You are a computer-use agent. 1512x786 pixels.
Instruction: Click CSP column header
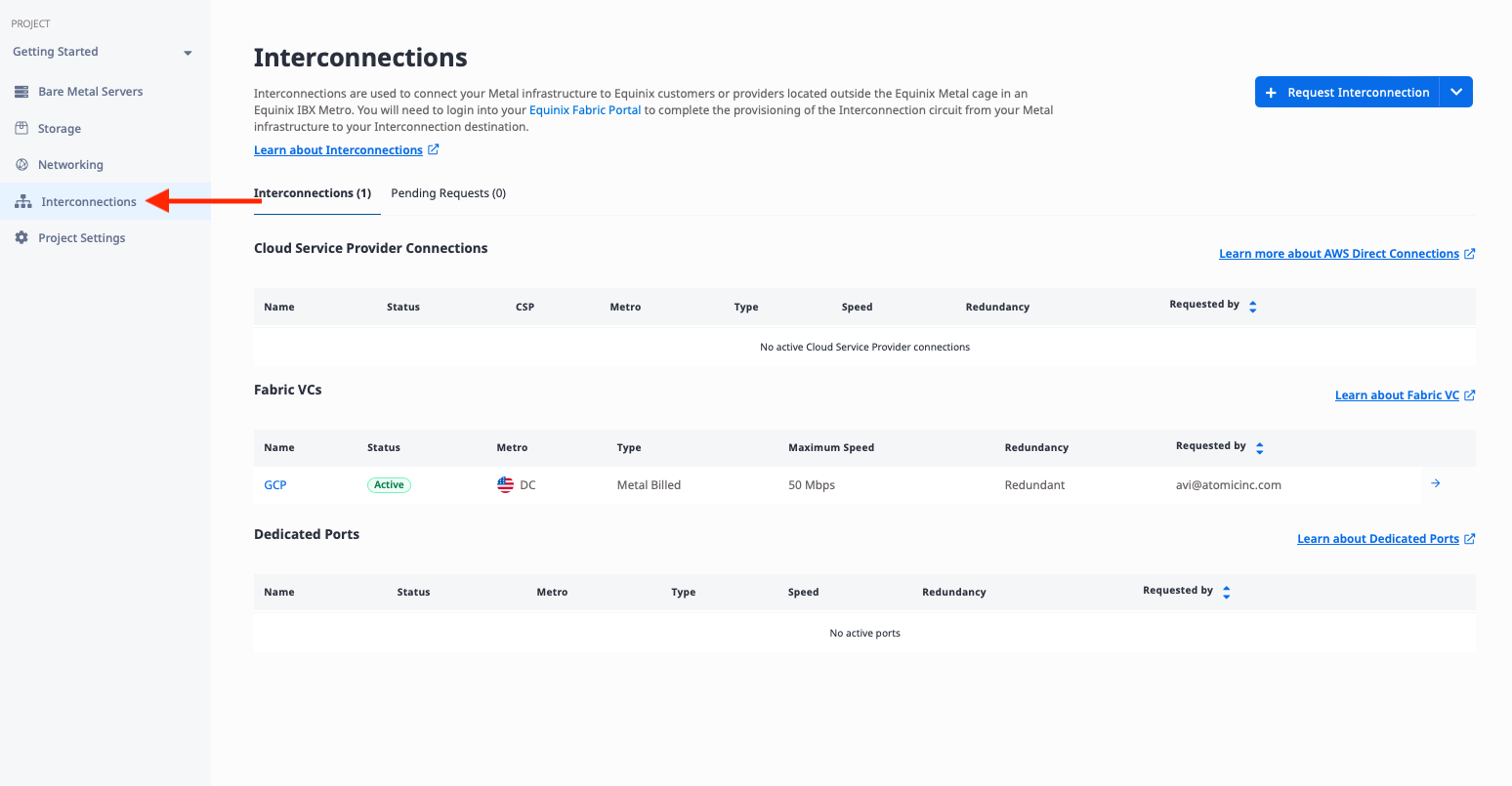pyautogui.click(x=525, y=307)
